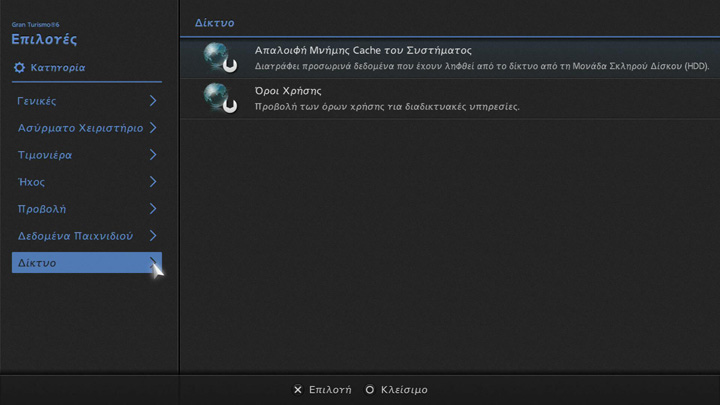Expand the Τιμονιέρα category chevron

pos(153,155)
